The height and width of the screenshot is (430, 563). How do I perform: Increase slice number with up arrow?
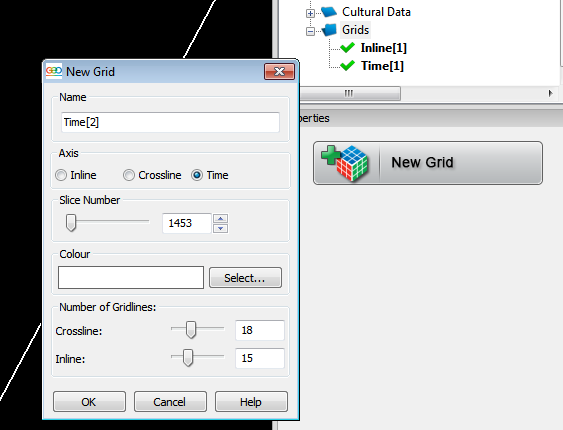tap(220, 218)
